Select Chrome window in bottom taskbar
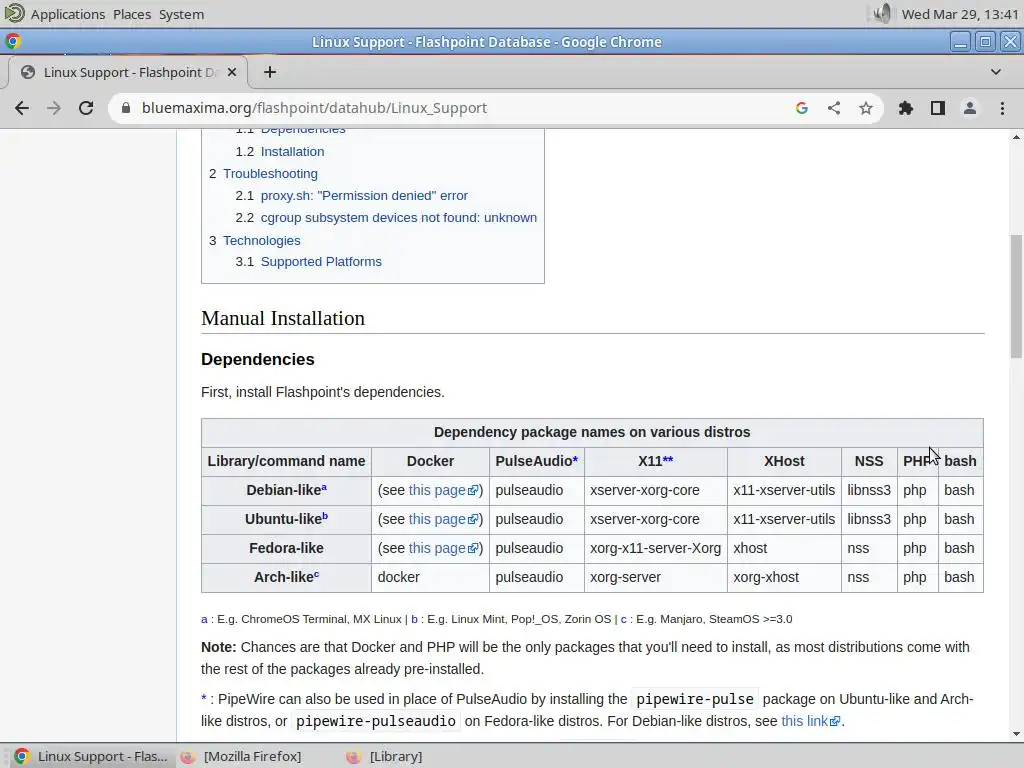The image size is (1024, 768). click(91, 756)
